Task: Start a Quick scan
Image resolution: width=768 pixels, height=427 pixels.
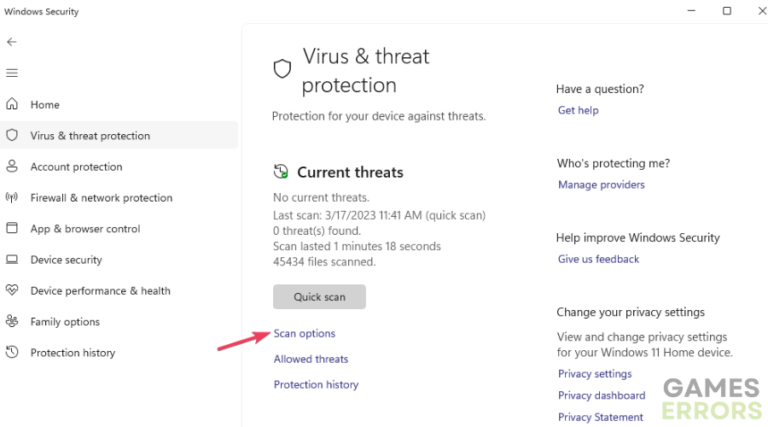Action: pos(319,297)
